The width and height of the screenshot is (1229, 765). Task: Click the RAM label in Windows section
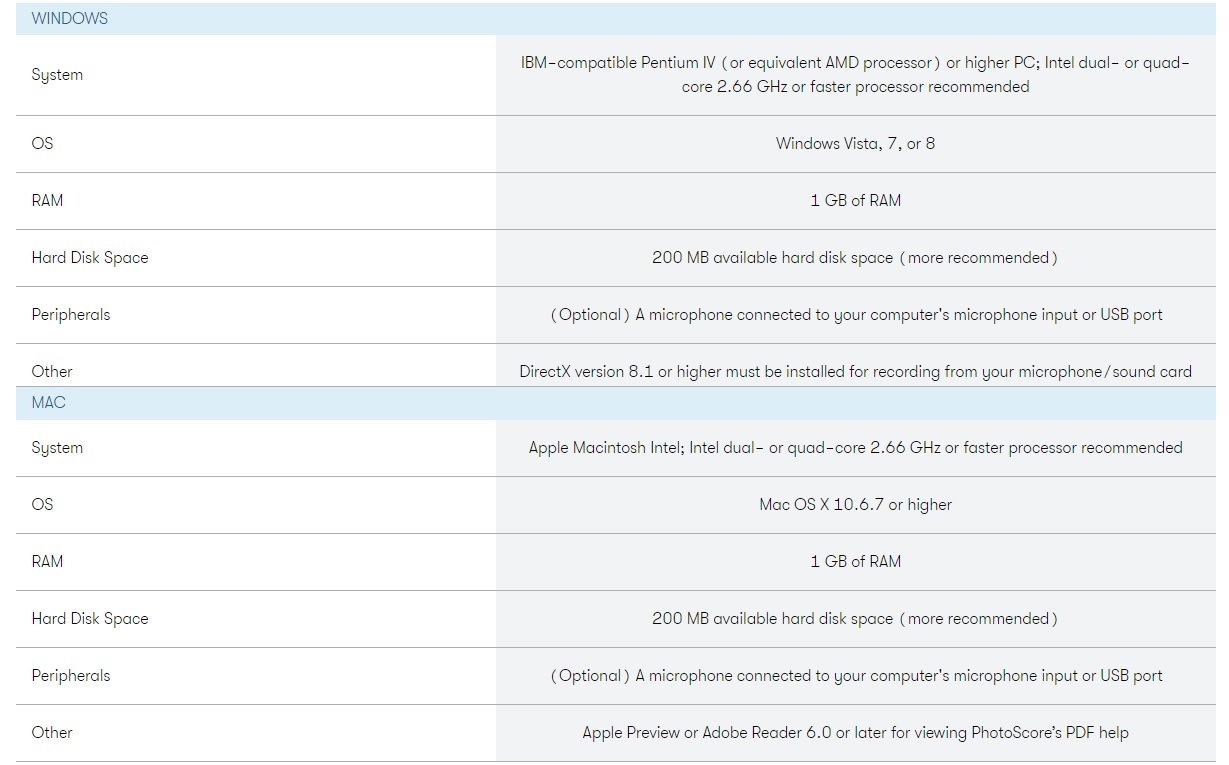point(47,200)
